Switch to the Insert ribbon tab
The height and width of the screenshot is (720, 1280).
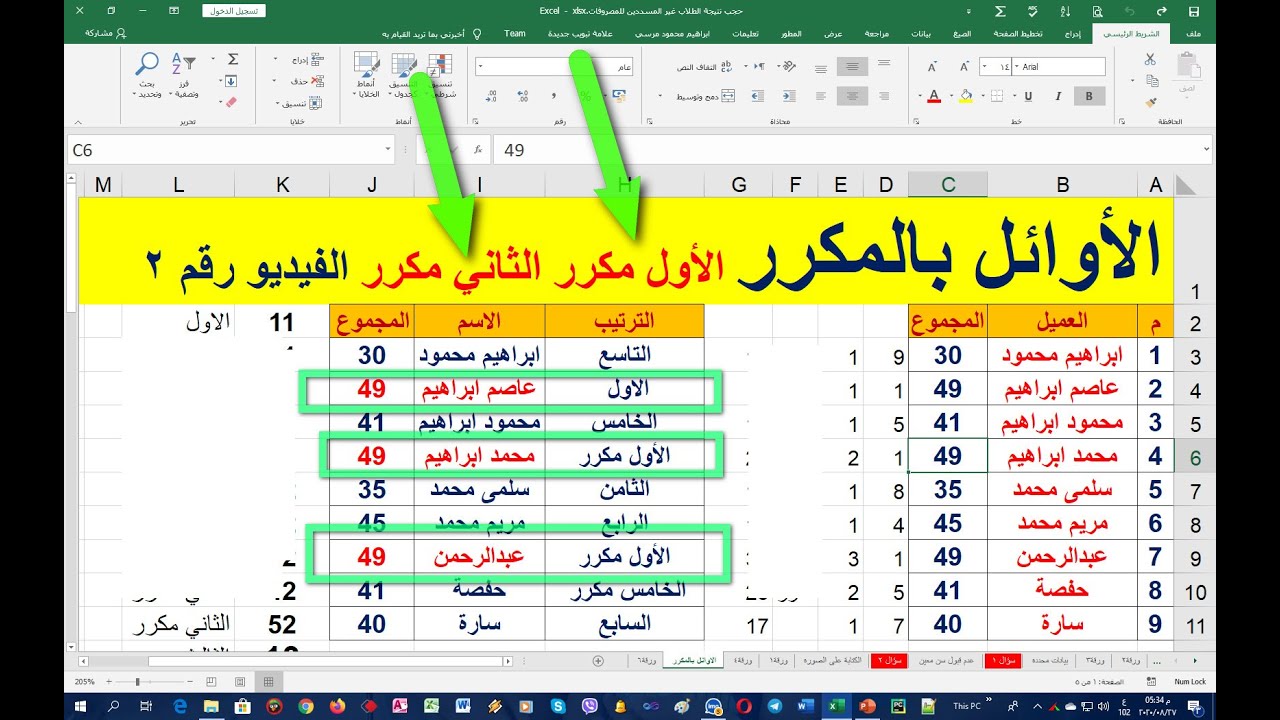coord(1072,33)
